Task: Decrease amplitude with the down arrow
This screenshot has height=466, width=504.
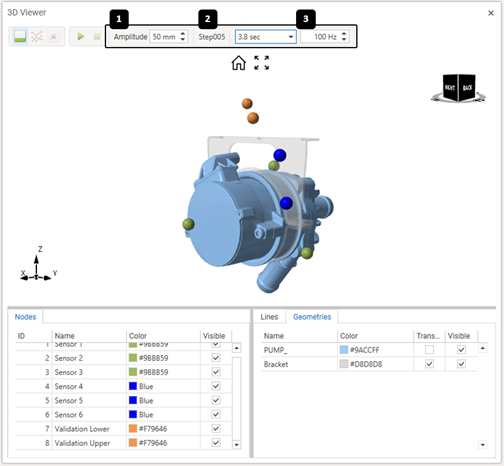Action: (x=183, y=40)
